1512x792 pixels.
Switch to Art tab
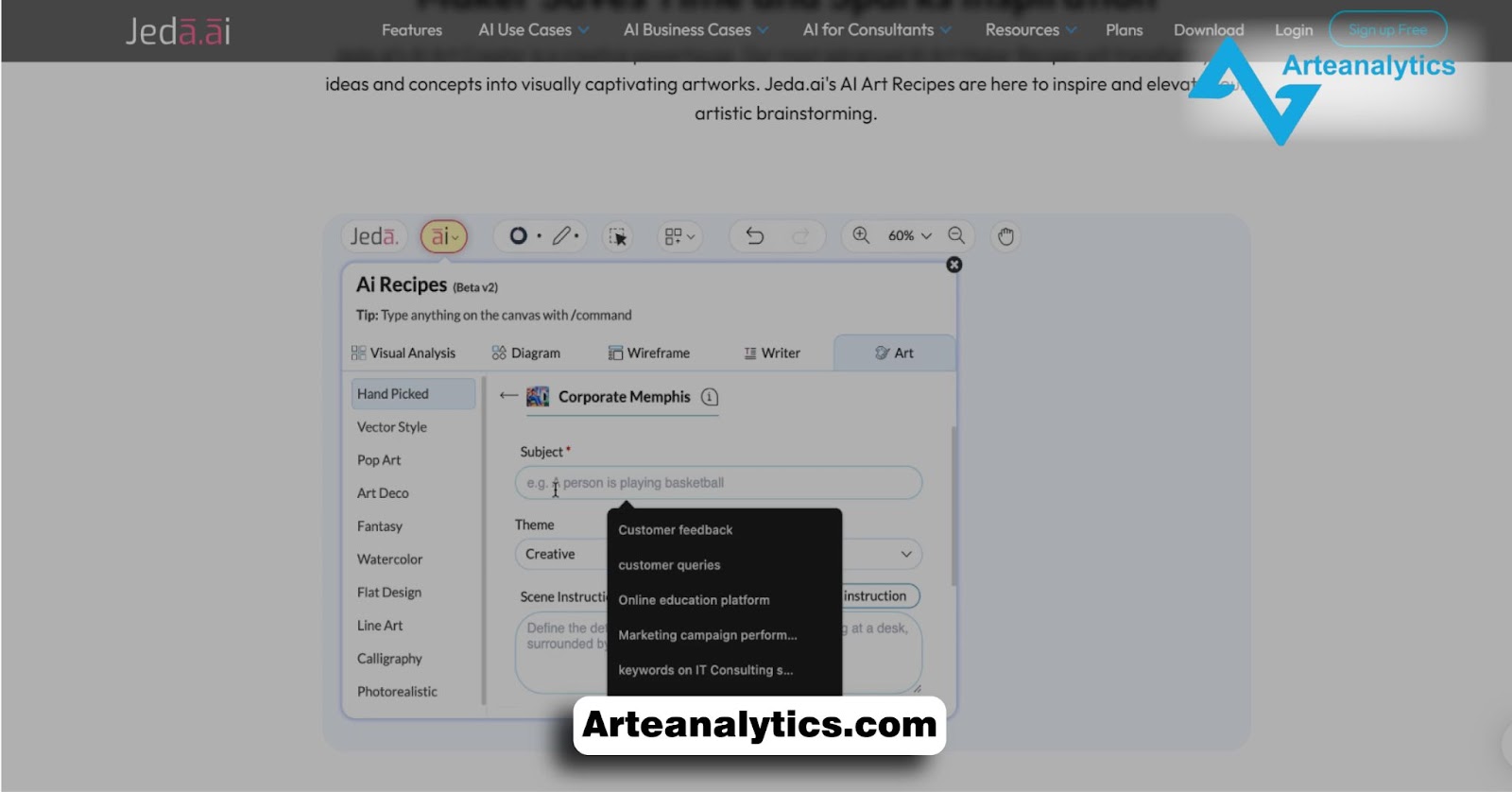[894, 353]
